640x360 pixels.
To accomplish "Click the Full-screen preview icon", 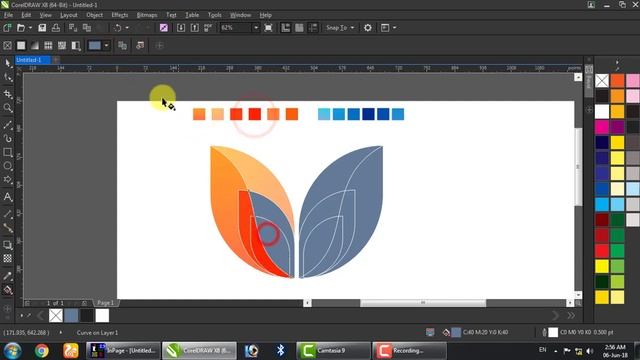I will [x=268, y=28].
